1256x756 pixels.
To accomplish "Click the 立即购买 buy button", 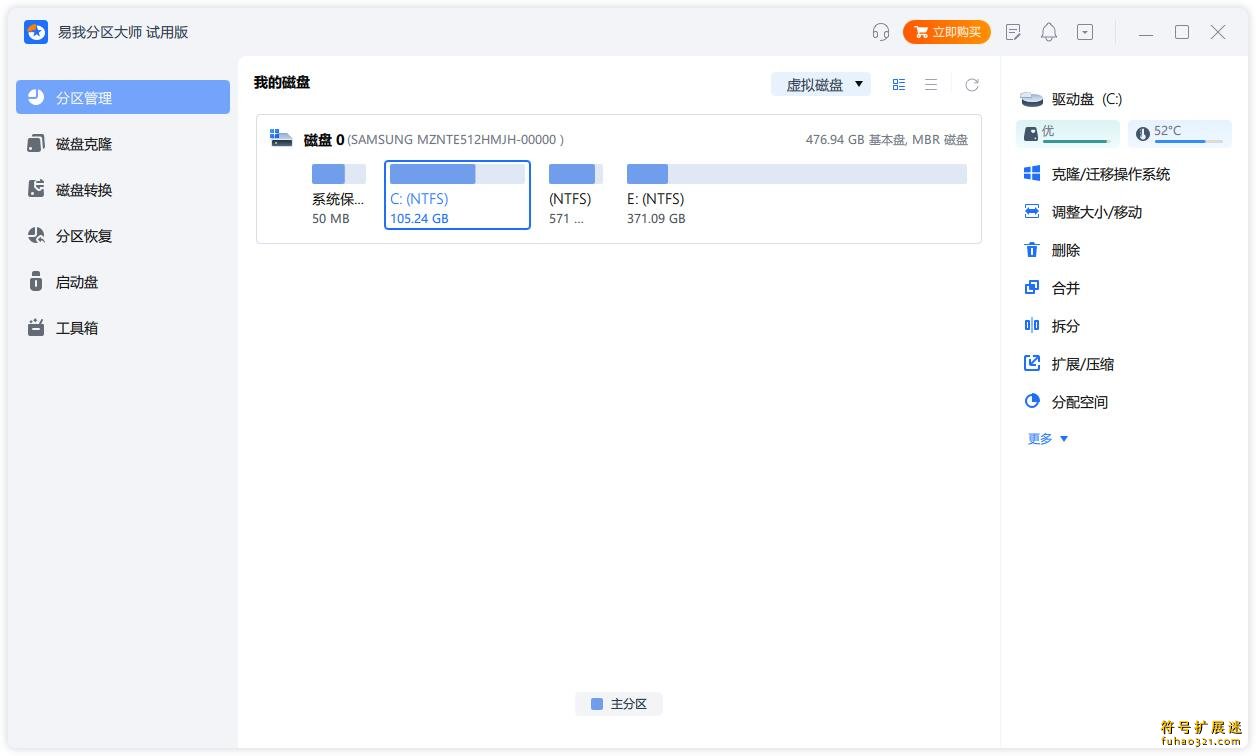I will pos(946,32).
